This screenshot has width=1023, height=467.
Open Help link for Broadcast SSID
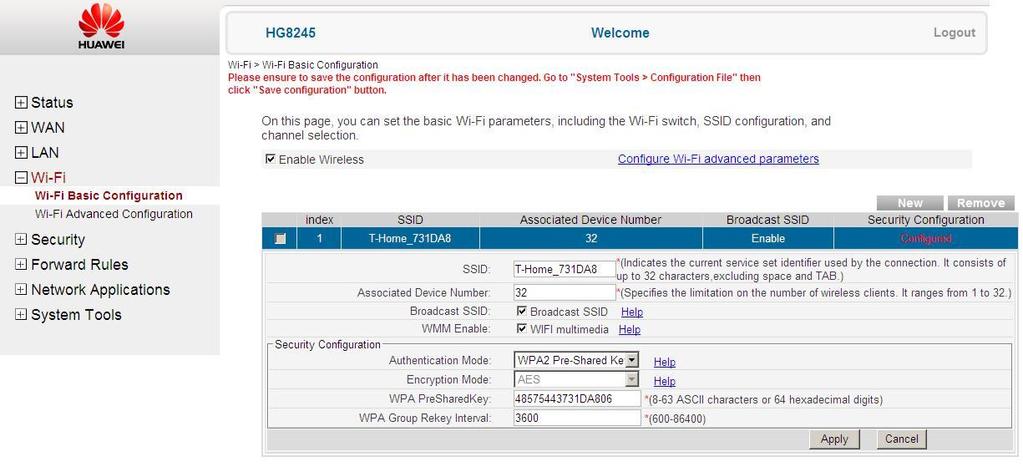pyautogui.click(x=632, y=312)
